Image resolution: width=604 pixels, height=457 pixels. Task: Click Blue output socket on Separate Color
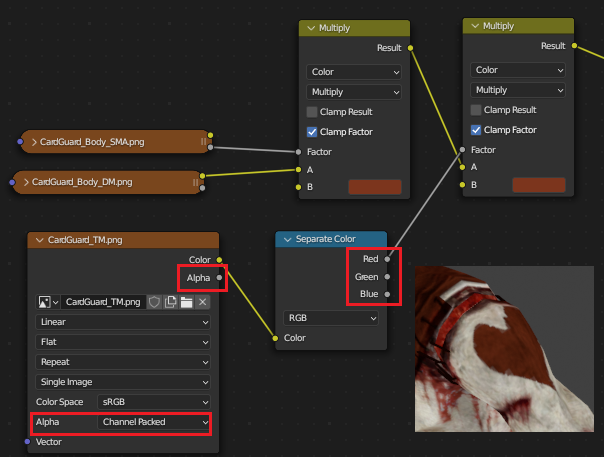coord(387,294)
